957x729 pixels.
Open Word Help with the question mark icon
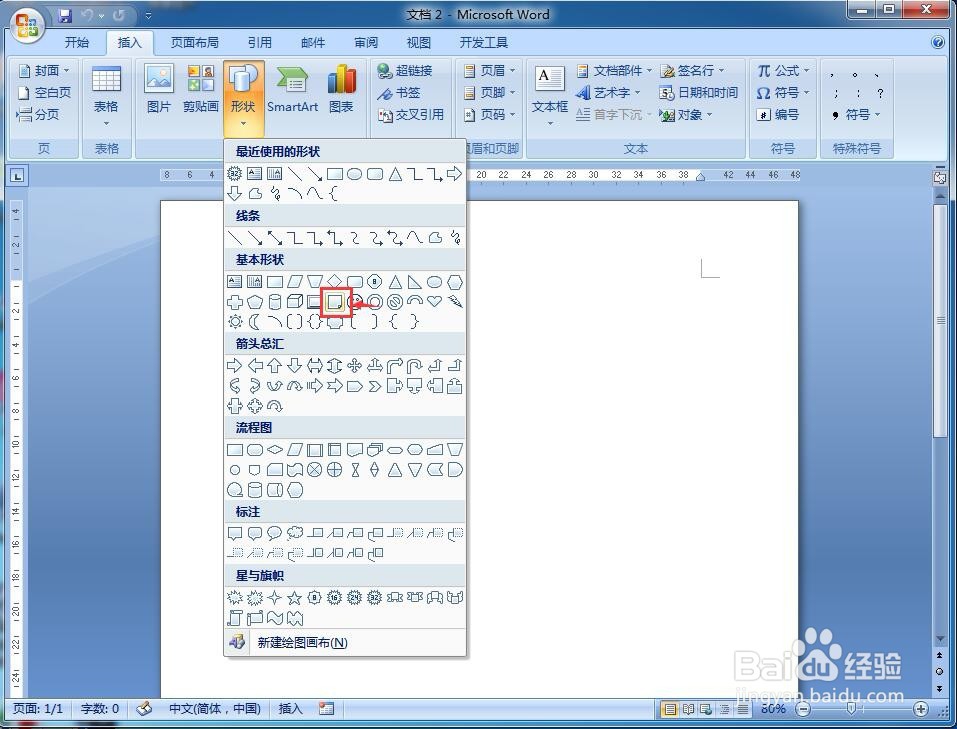937,42
